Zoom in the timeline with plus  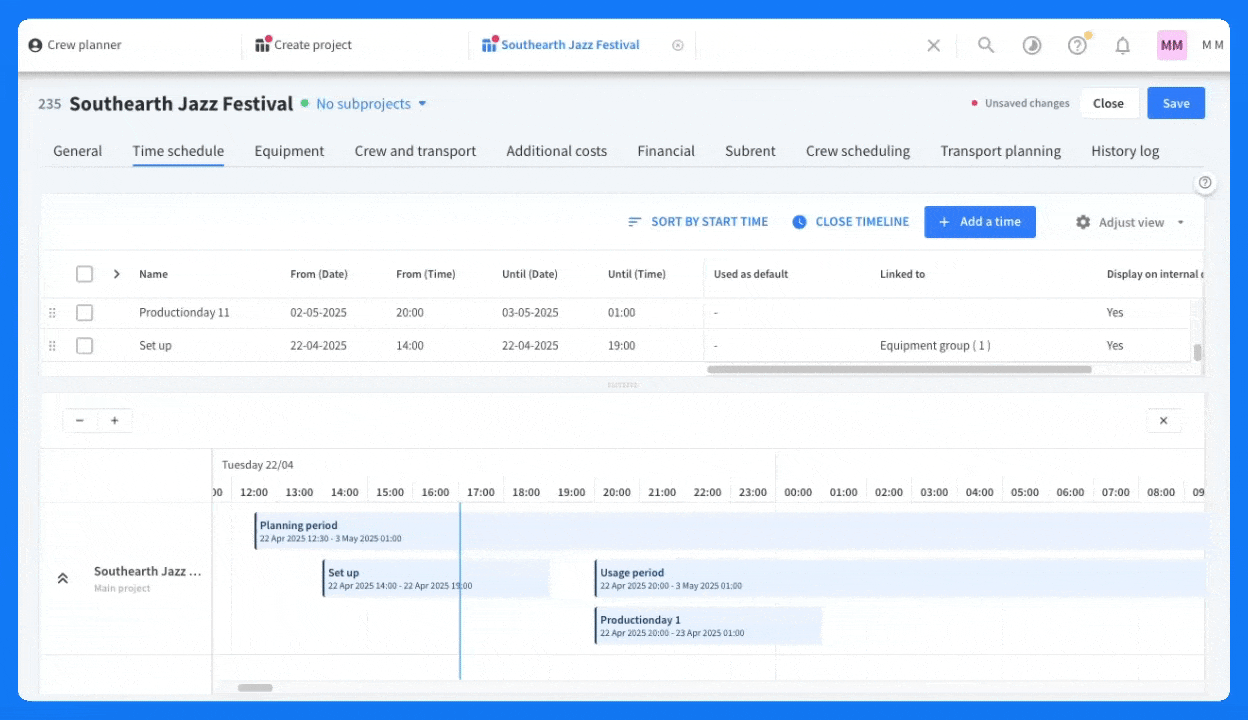coord(115,421)
